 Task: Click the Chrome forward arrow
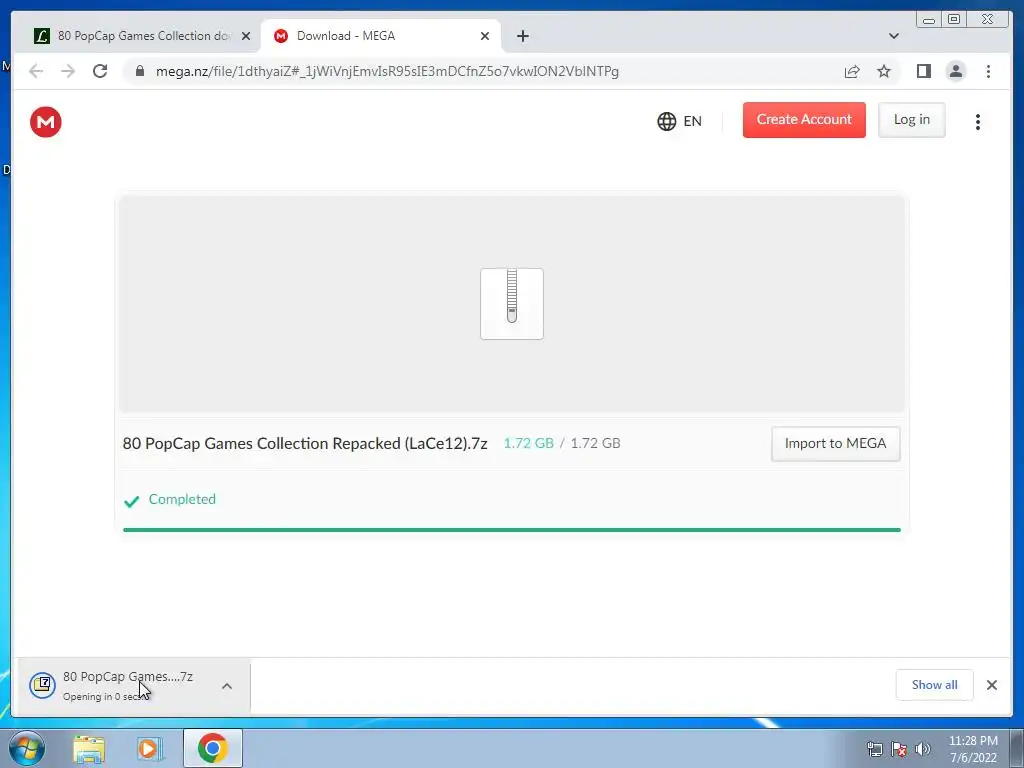pyautogui.click(x=68, y=71)
